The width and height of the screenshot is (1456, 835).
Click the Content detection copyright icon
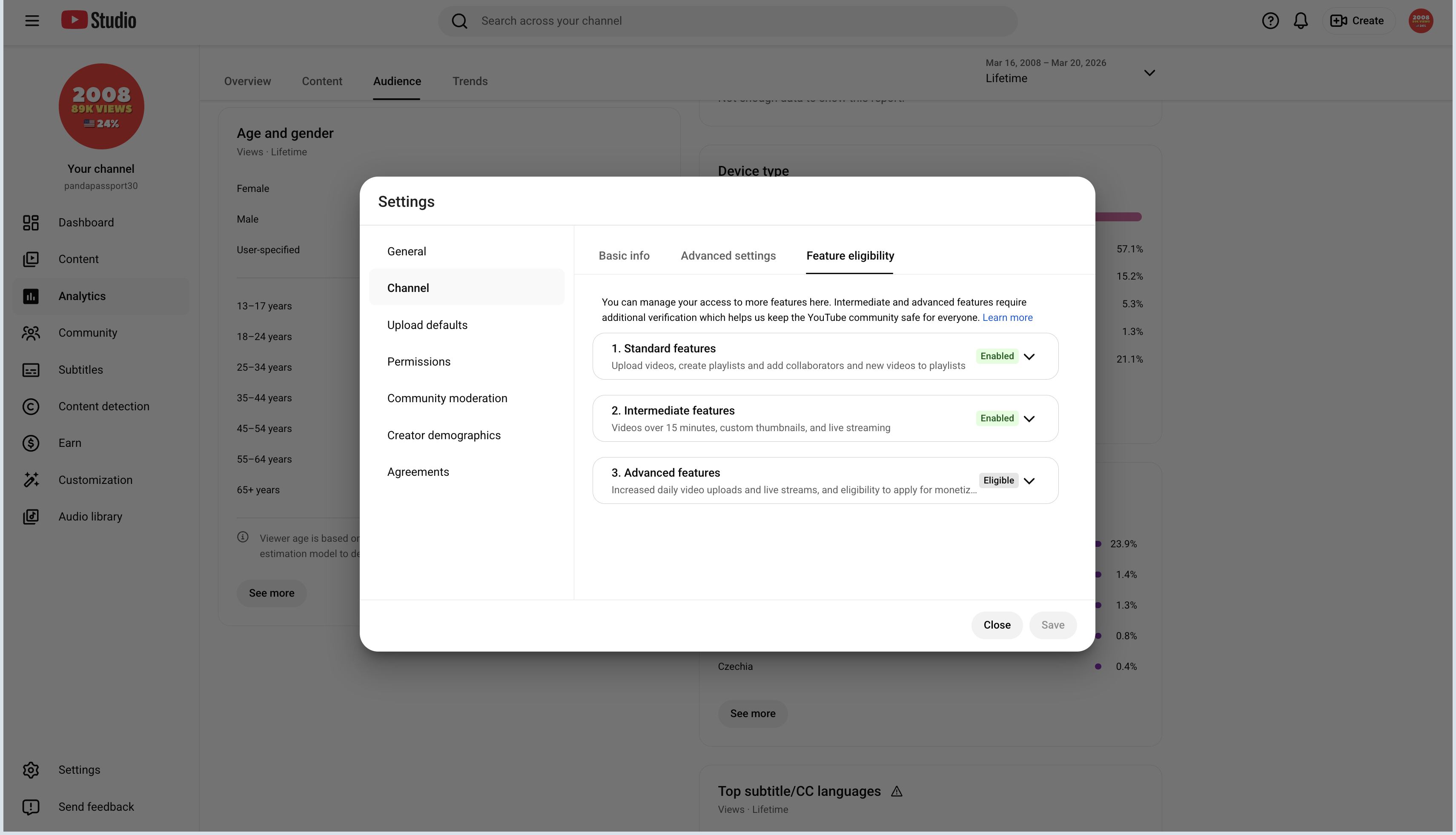click(31, 406)
